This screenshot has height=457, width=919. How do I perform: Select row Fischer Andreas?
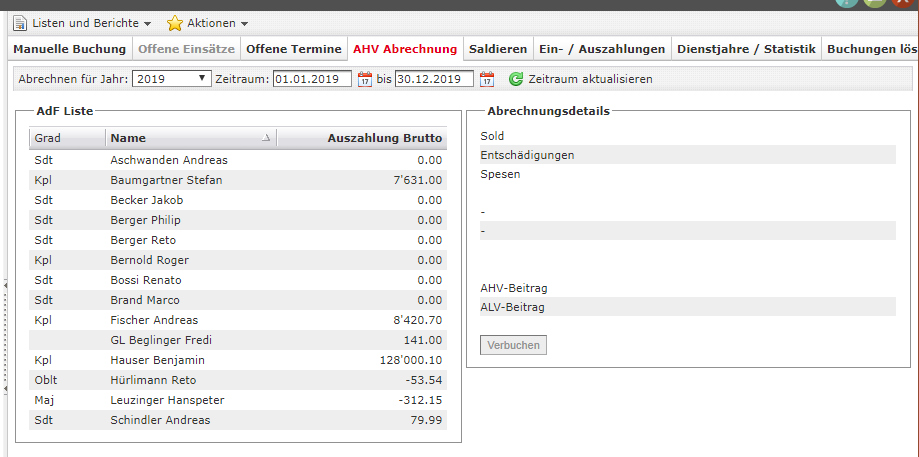238,320
